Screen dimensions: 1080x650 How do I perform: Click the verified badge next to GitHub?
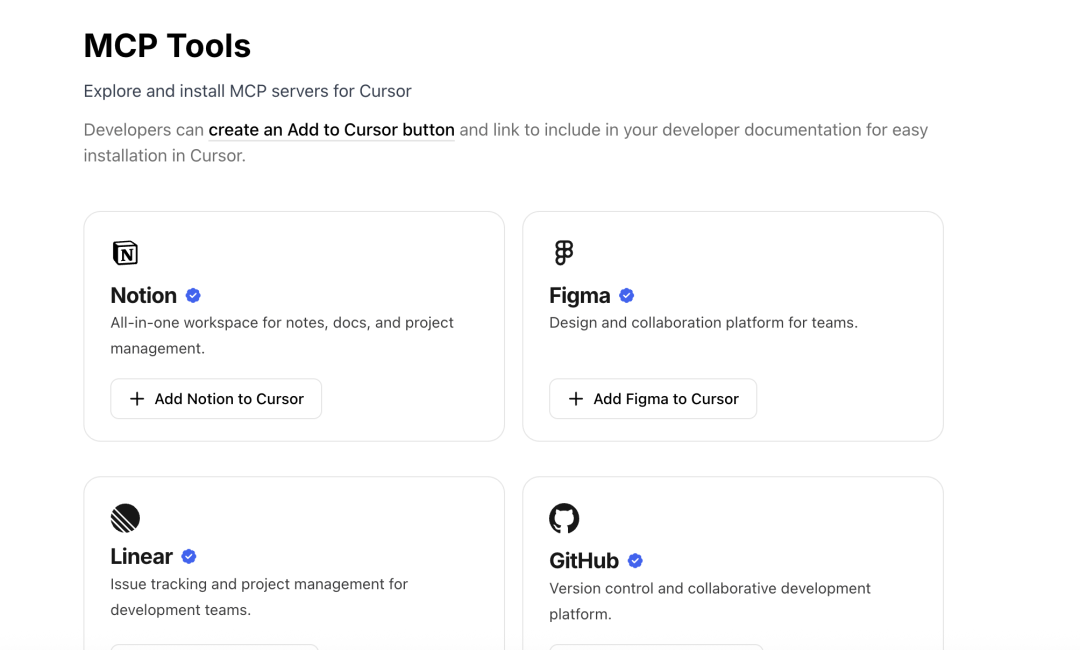click(635, 560)
